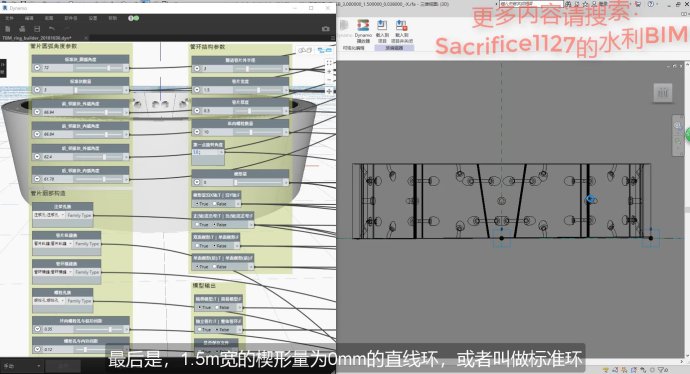Switch Dynamo to graph view navigation icon
The width and height of the screenshot is (690, 374).
pos(324,51)
